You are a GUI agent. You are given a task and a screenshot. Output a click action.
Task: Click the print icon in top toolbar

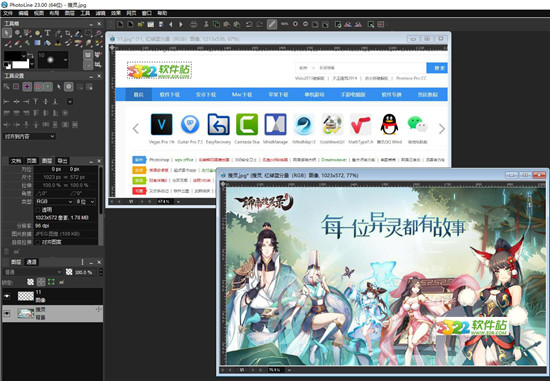click(x=194, y=24)
